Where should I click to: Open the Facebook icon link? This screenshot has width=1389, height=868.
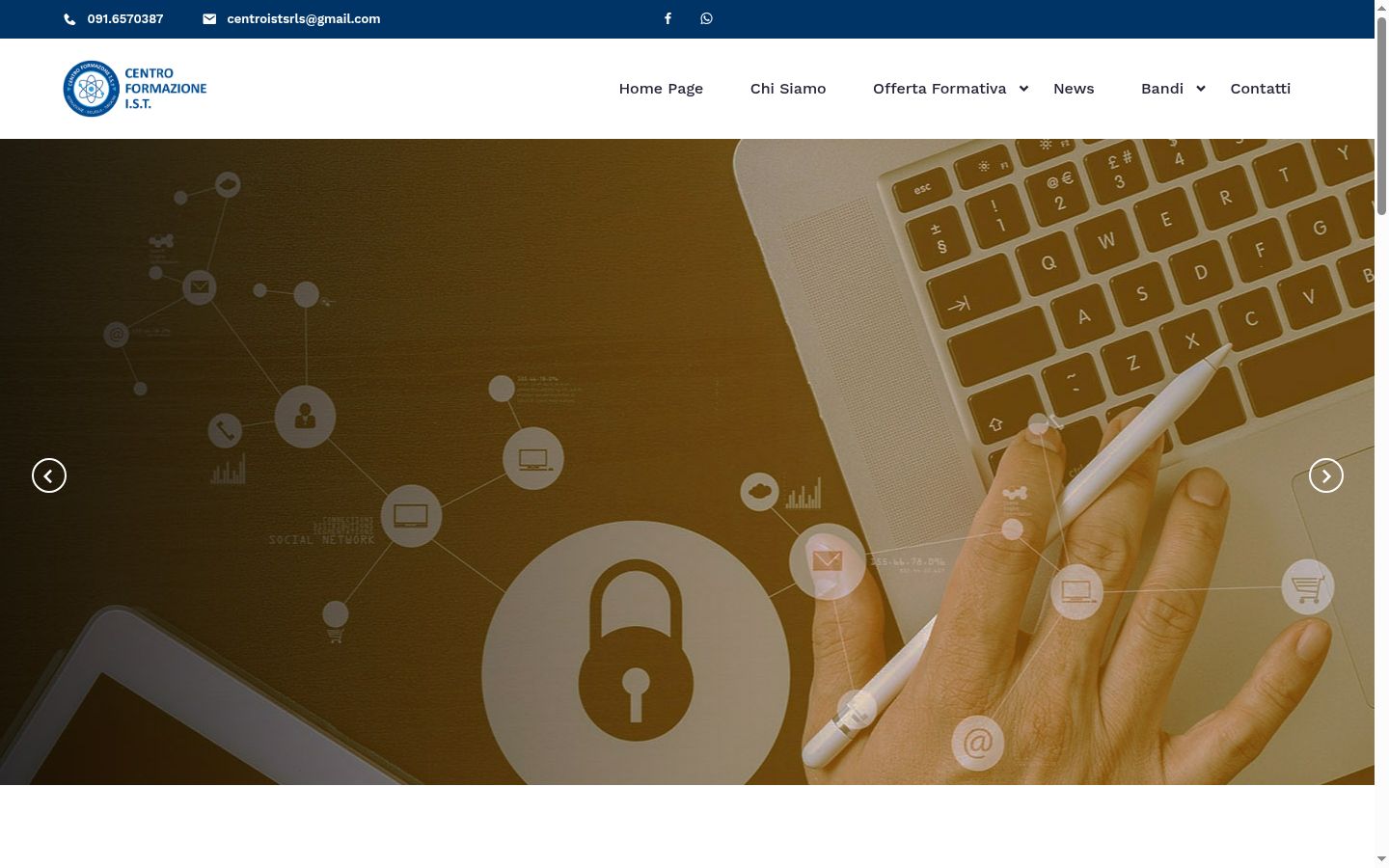point(667,18)
